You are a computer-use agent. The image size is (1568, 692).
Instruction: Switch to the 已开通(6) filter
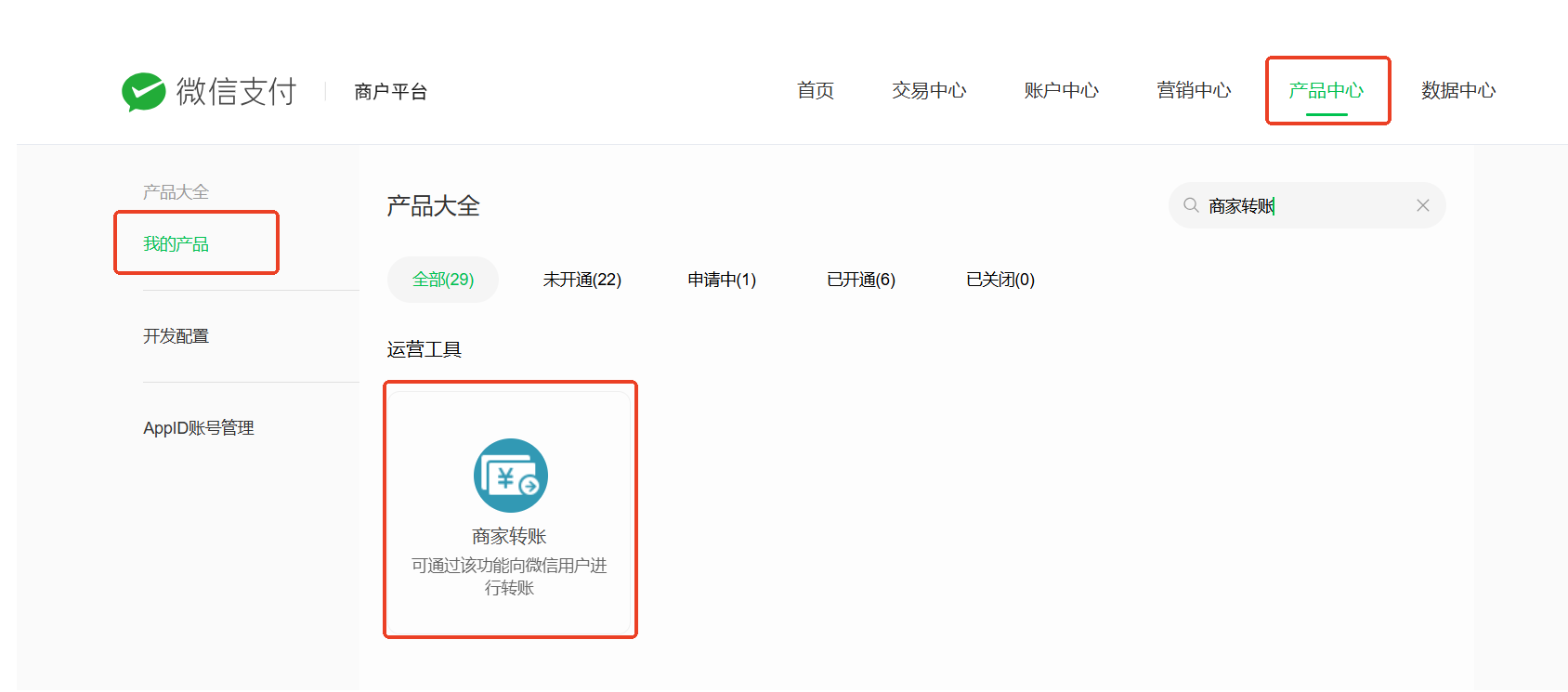[x=860, y=280]
